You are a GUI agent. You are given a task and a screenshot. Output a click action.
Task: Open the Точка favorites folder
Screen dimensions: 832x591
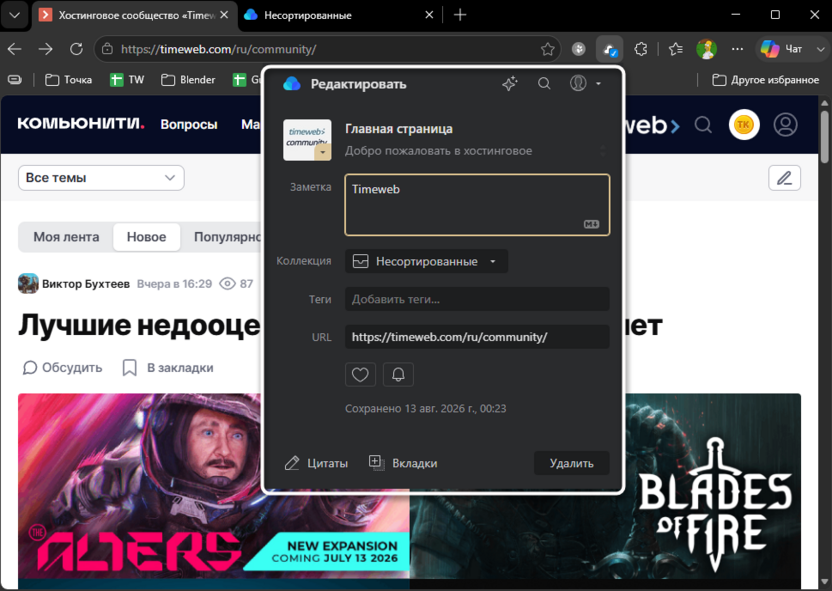click(x=68, y=80)
